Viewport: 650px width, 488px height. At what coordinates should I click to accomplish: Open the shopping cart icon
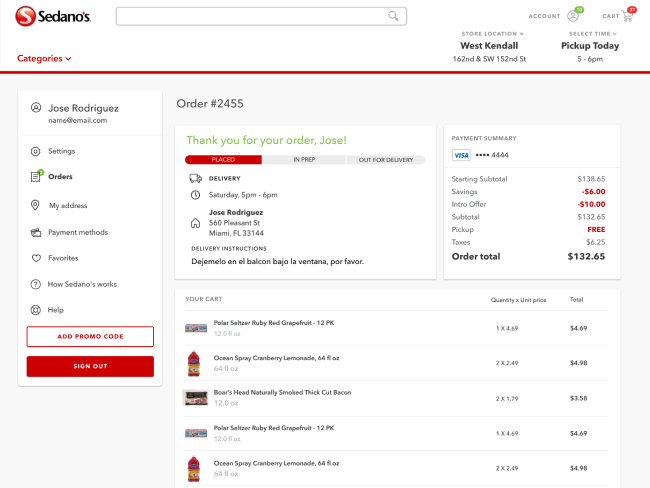pos(627,16)
